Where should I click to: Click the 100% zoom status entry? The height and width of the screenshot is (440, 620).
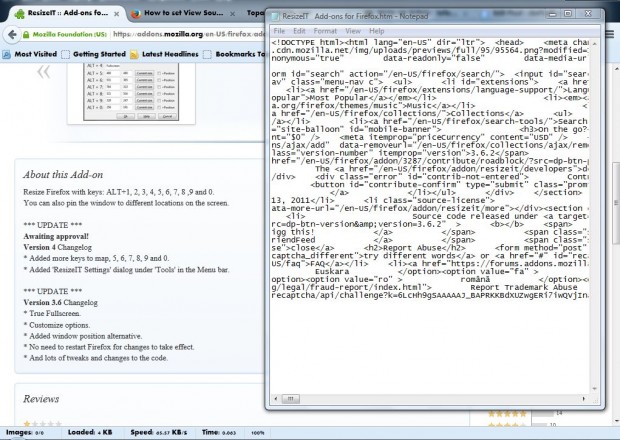[257, 433]
